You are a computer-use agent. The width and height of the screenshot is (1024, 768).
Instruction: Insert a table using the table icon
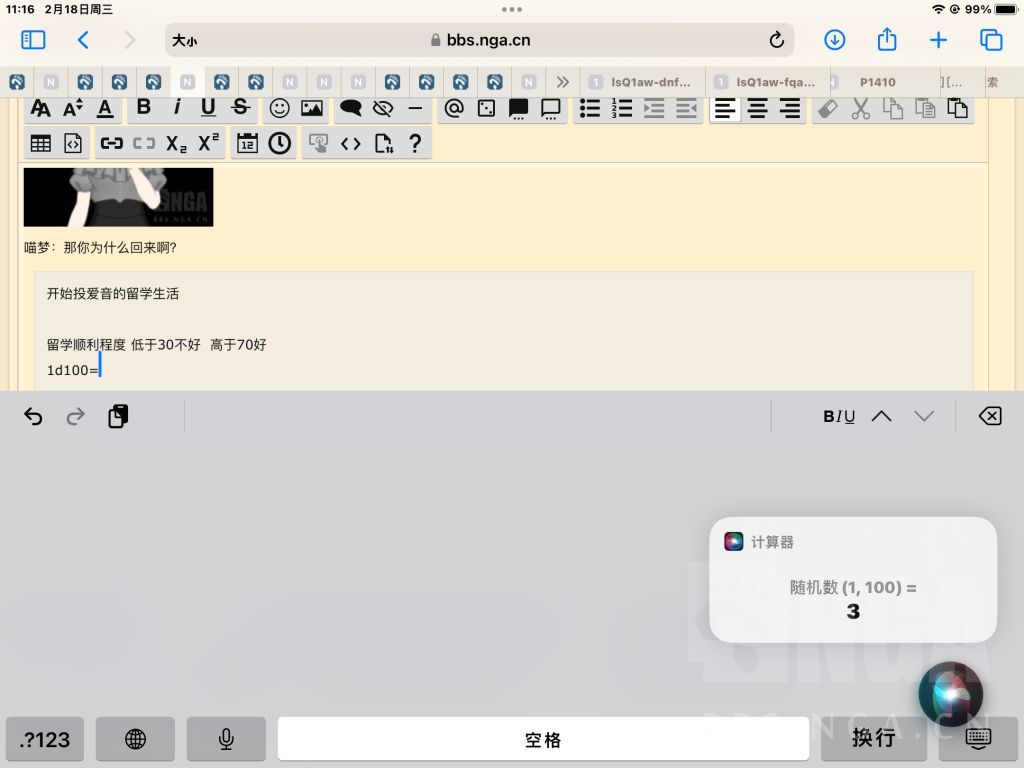tap(40, 143)
